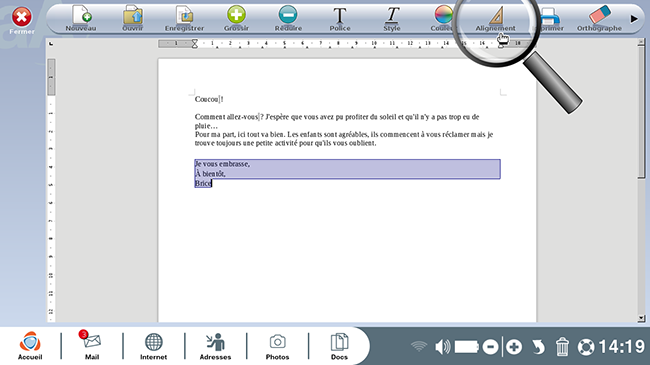Open the Style text tool

click(392, 19)
